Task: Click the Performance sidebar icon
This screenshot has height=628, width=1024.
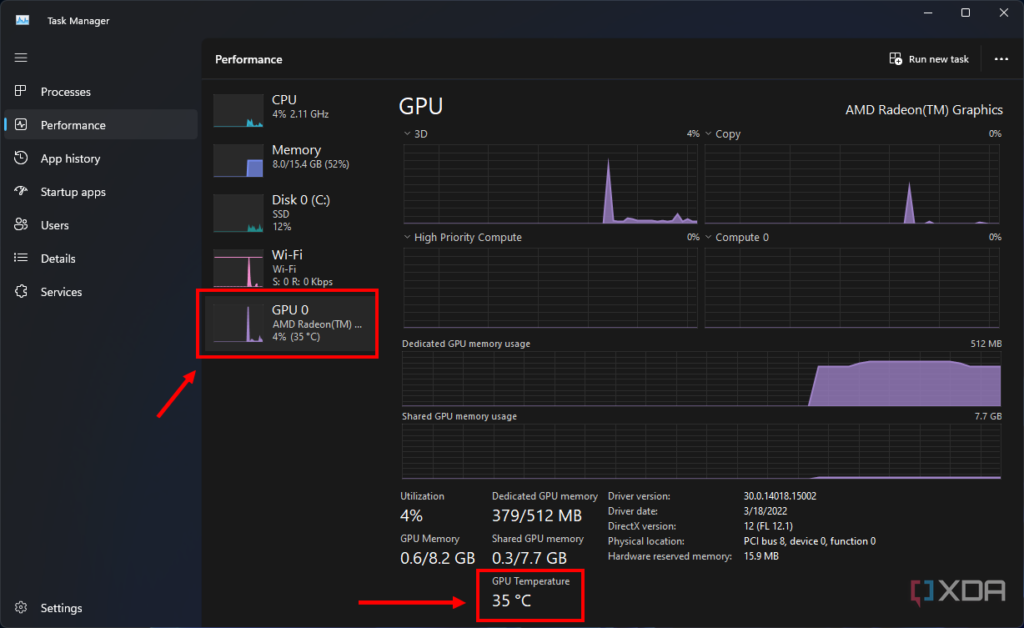Action: (x=21, y=124)
